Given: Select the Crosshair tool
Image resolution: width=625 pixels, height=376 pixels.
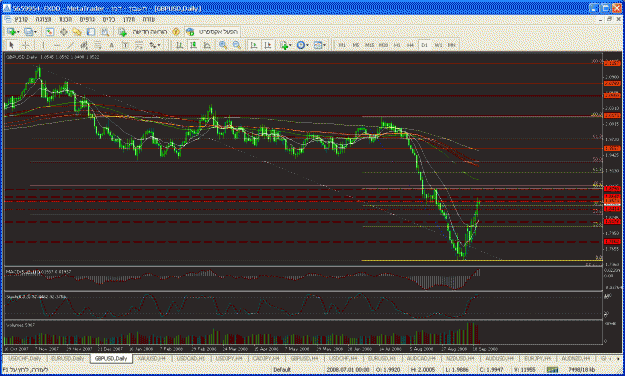Looking at the screenshot, I should tap(26, 45).
